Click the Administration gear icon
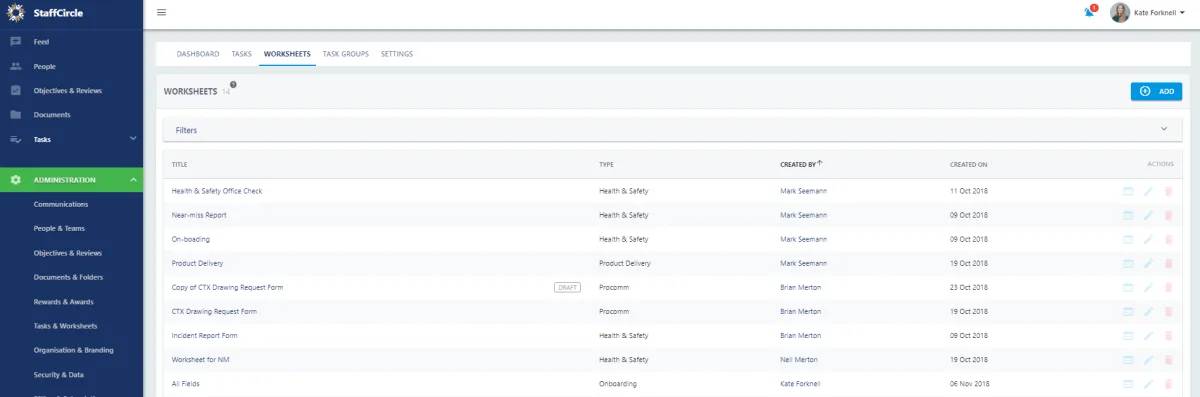Viewport: 1200px width, 397px height. [15, 180]
